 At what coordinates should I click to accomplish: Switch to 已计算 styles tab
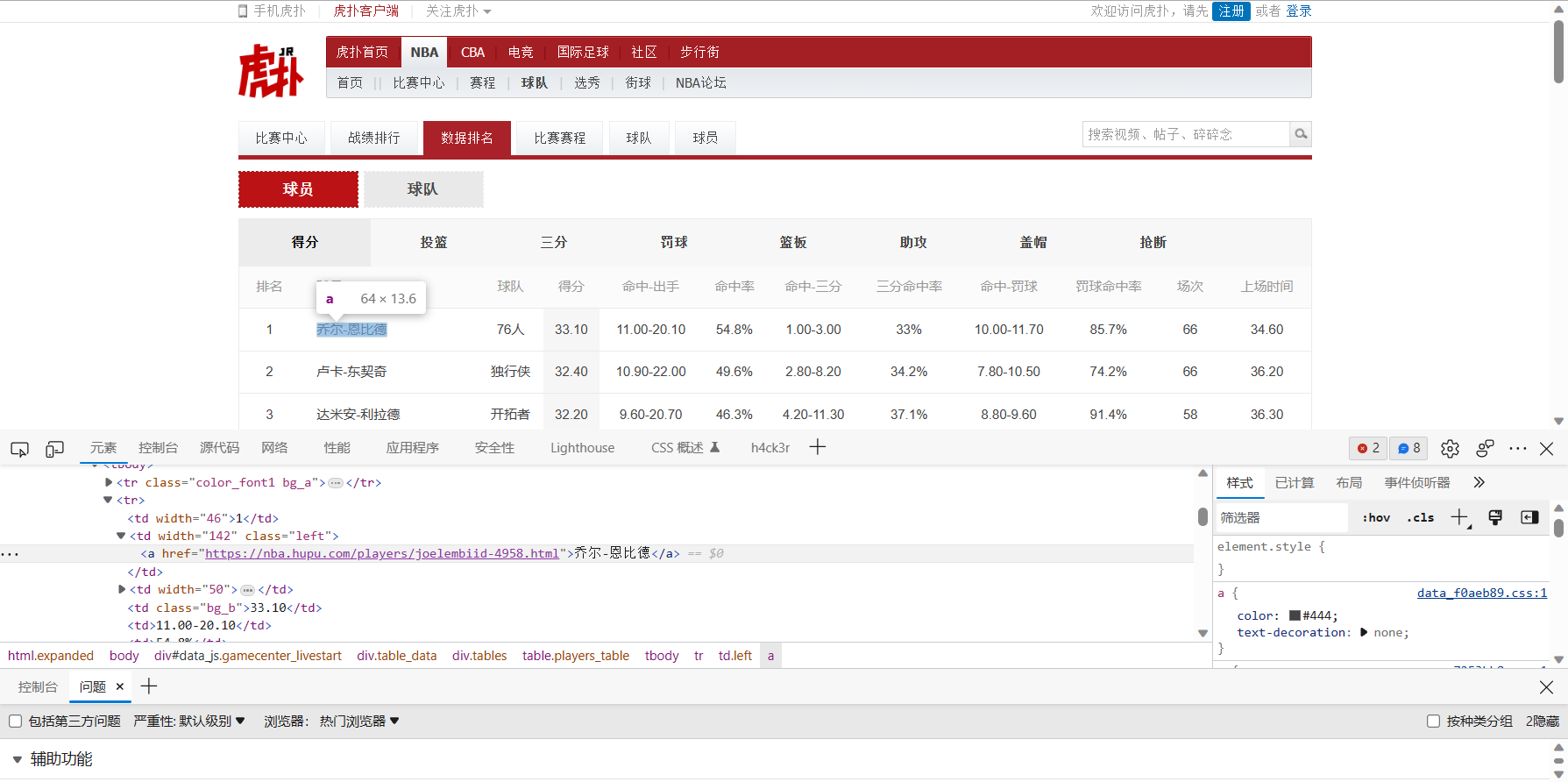[x=1295, y=483]
